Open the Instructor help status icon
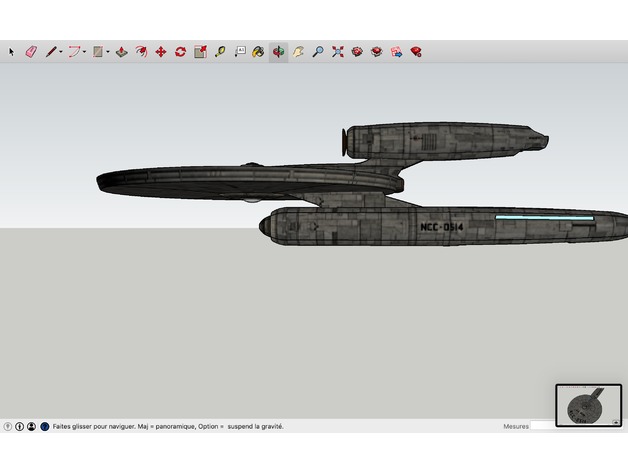628x472 pixels. pyautogui.click(x=45, y=426)
